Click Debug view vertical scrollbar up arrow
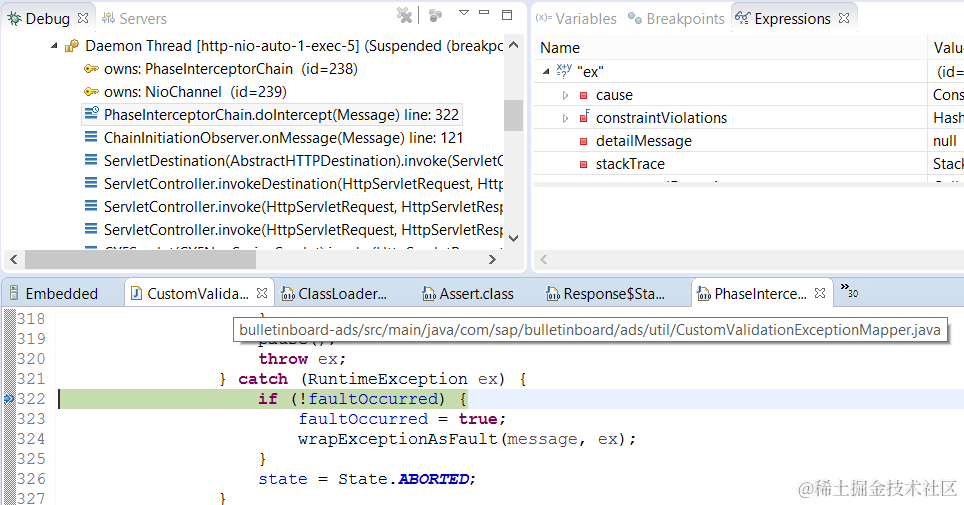Image resolution: width=964 pixels, height=505 pixels. coord(514,45)
